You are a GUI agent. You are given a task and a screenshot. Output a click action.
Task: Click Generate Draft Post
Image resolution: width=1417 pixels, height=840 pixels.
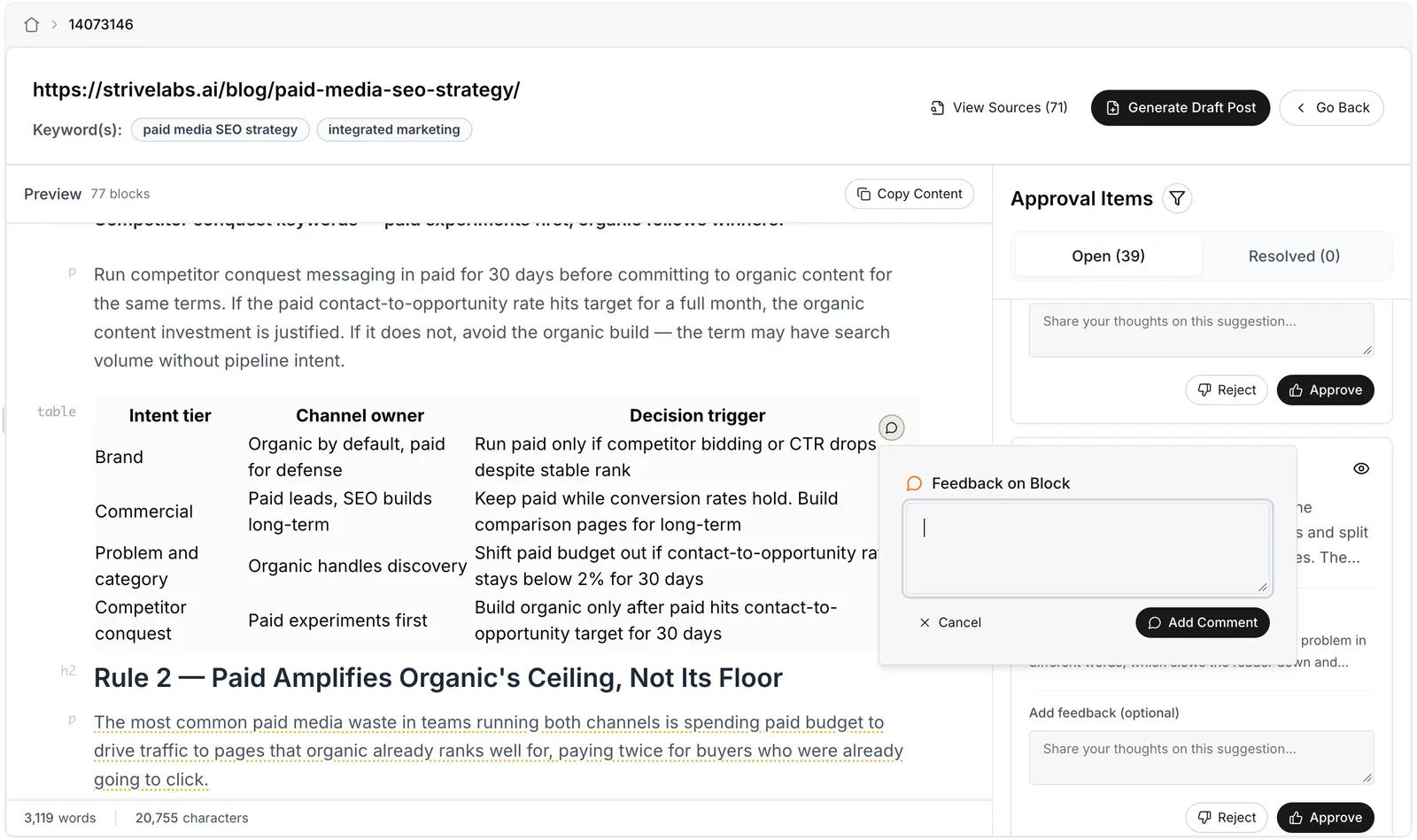(1181, 108)
